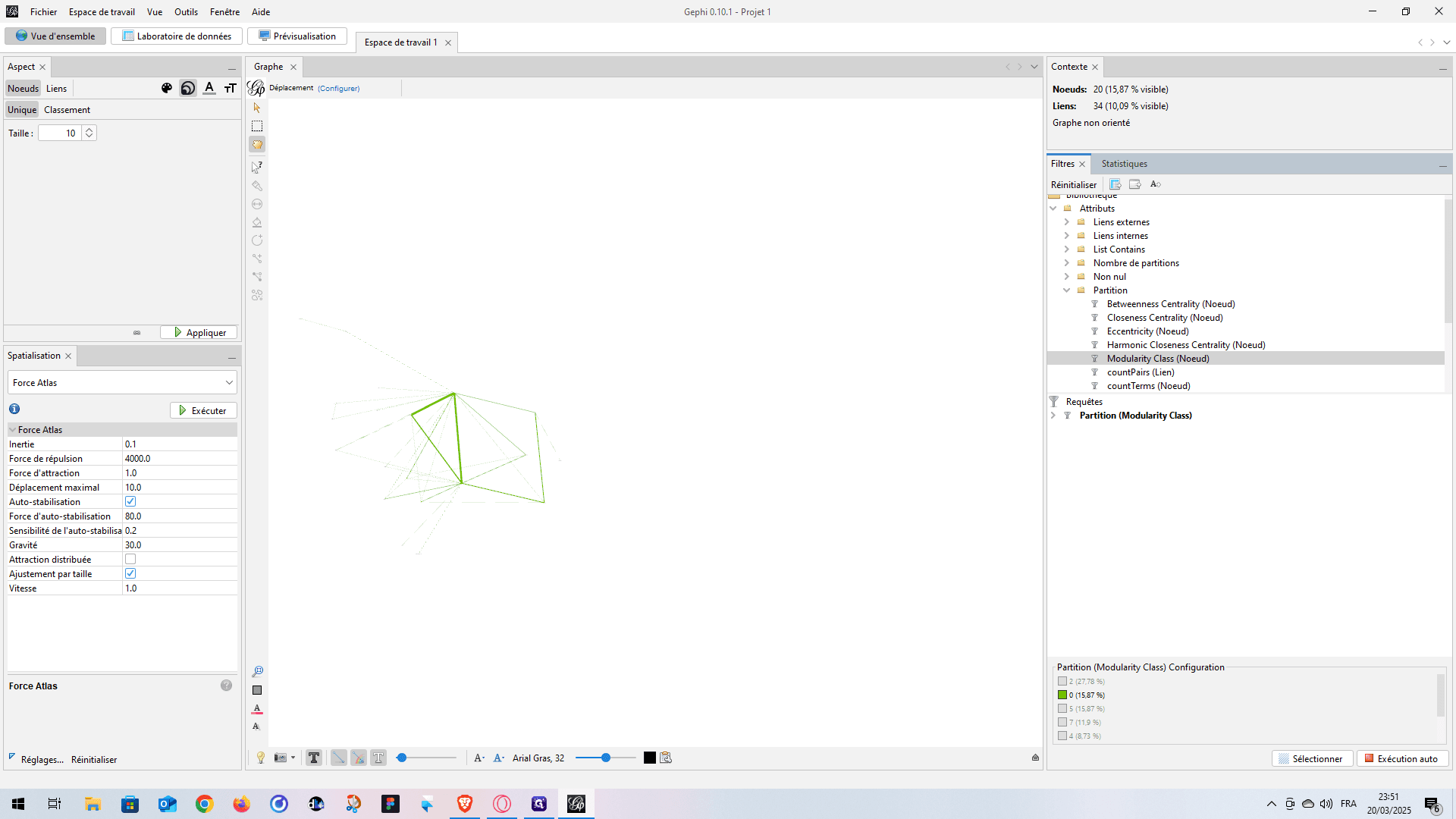This screenshot has height=819, width=1456.
Task: Uncheck modularity class 0 partition checkbox
Action: 1062,695
